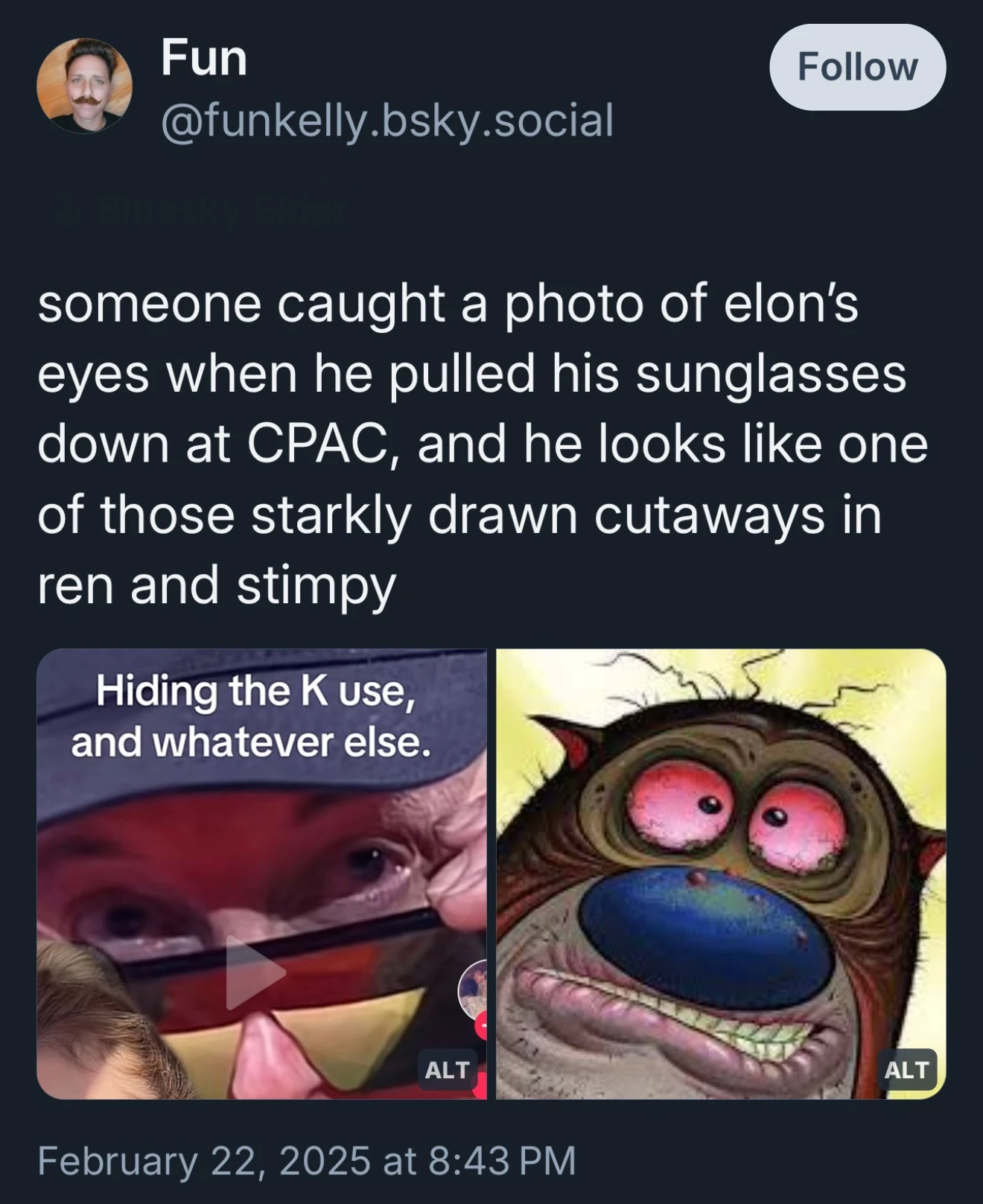This screenshot has width=983, height=1204.
Task: Open the February 22, 2025 timestamp
Action: (307, 1161)
